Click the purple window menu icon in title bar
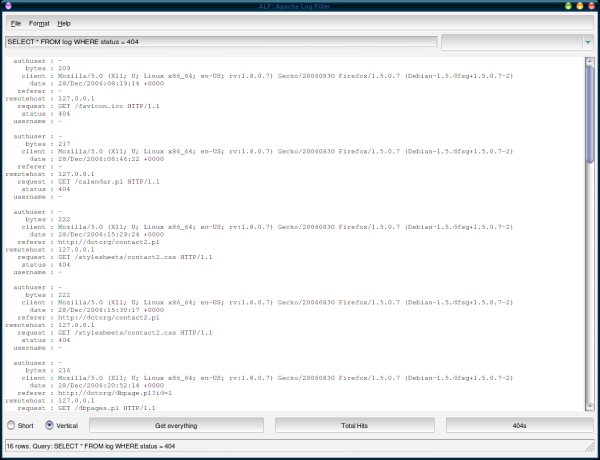Screen dimensions: 600x460 tap(8, 6)
